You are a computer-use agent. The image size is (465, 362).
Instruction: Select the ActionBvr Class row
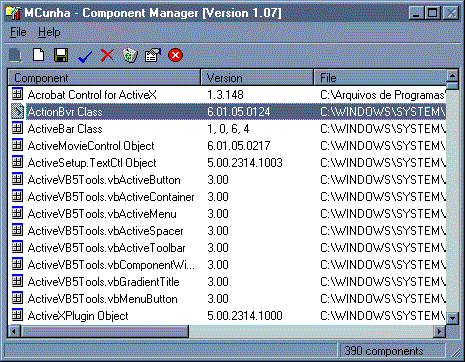(x=227, y=112)
